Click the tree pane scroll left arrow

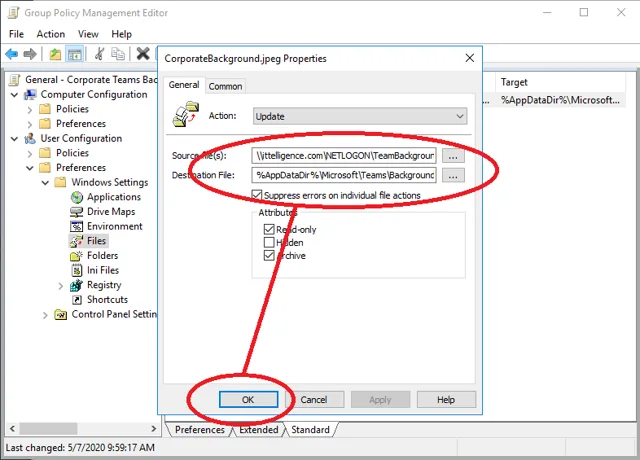(12, 429)
